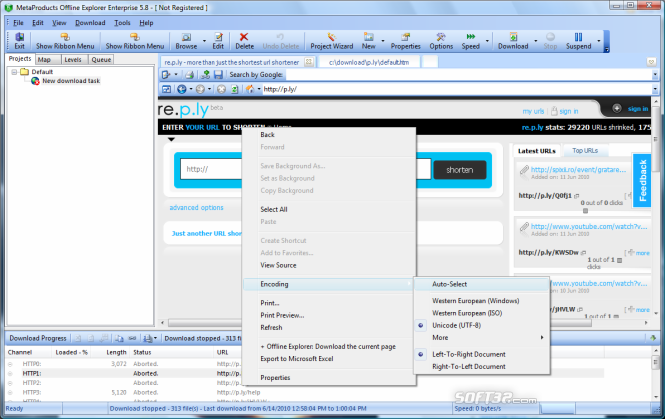The image size is (665, 419).
Task: Open the home icon dropdown arrow
Action: [259, 89]
